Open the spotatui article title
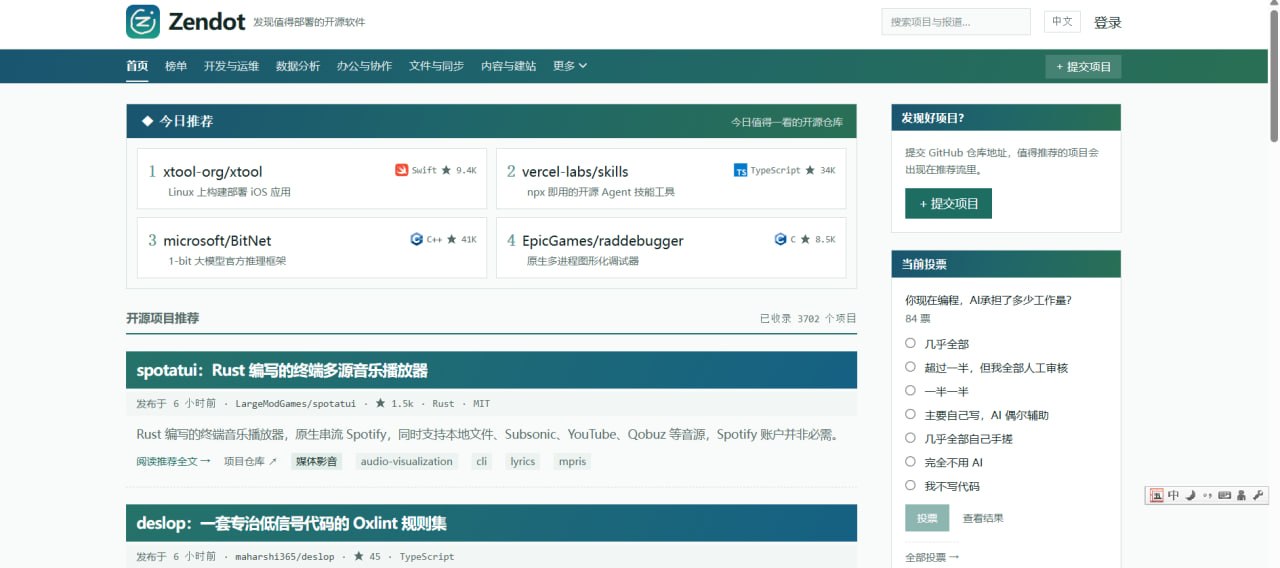Screen dimensions: 1280x568 pos(282,370)
